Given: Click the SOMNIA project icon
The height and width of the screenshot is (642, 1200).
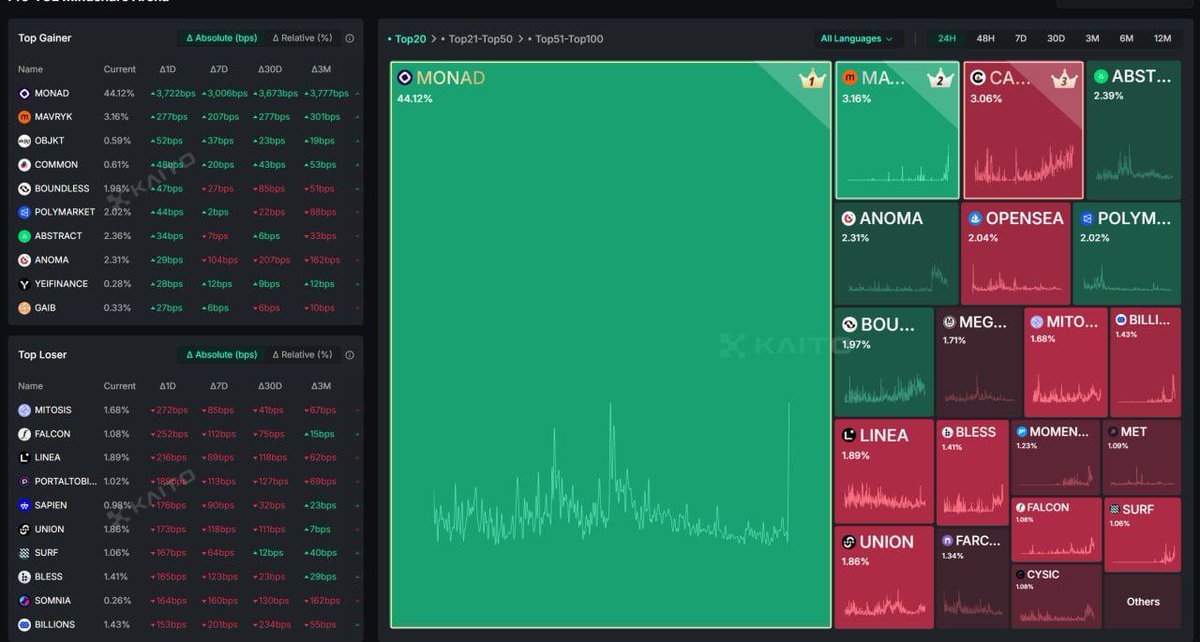Looking at the screenshot, I should click(x=25, y=601).
